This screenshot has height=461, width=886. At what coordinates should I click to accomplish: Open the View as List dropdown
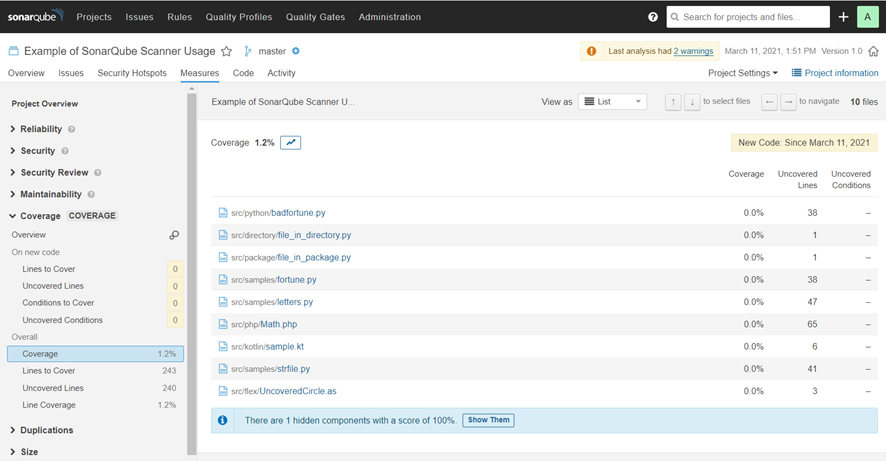613,102
